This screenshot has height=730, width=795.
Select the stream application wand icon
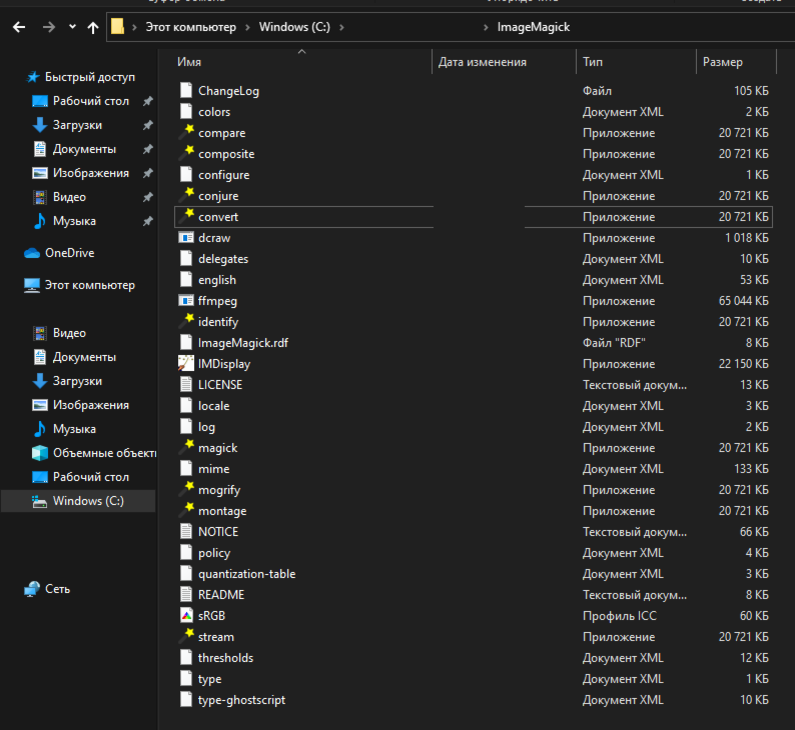tap(186, 636)
